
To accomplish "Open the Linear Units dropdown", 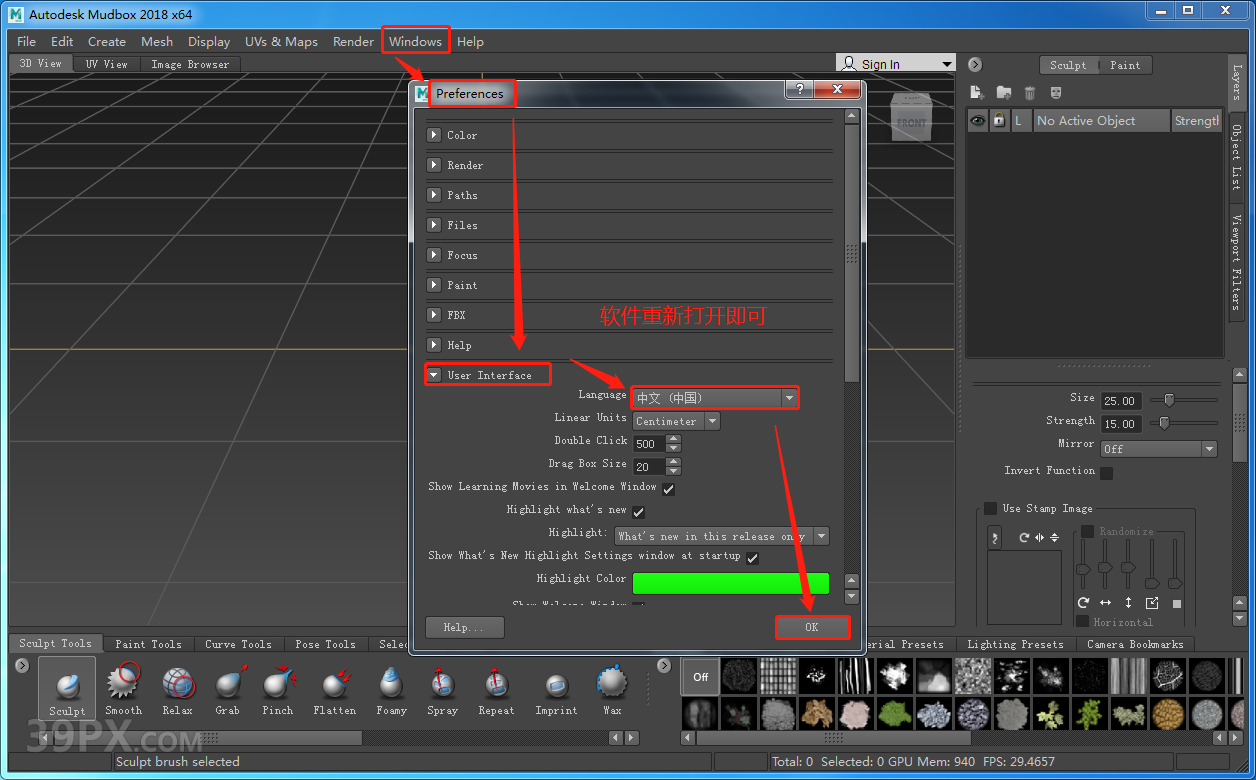I will tap(676, 421).
